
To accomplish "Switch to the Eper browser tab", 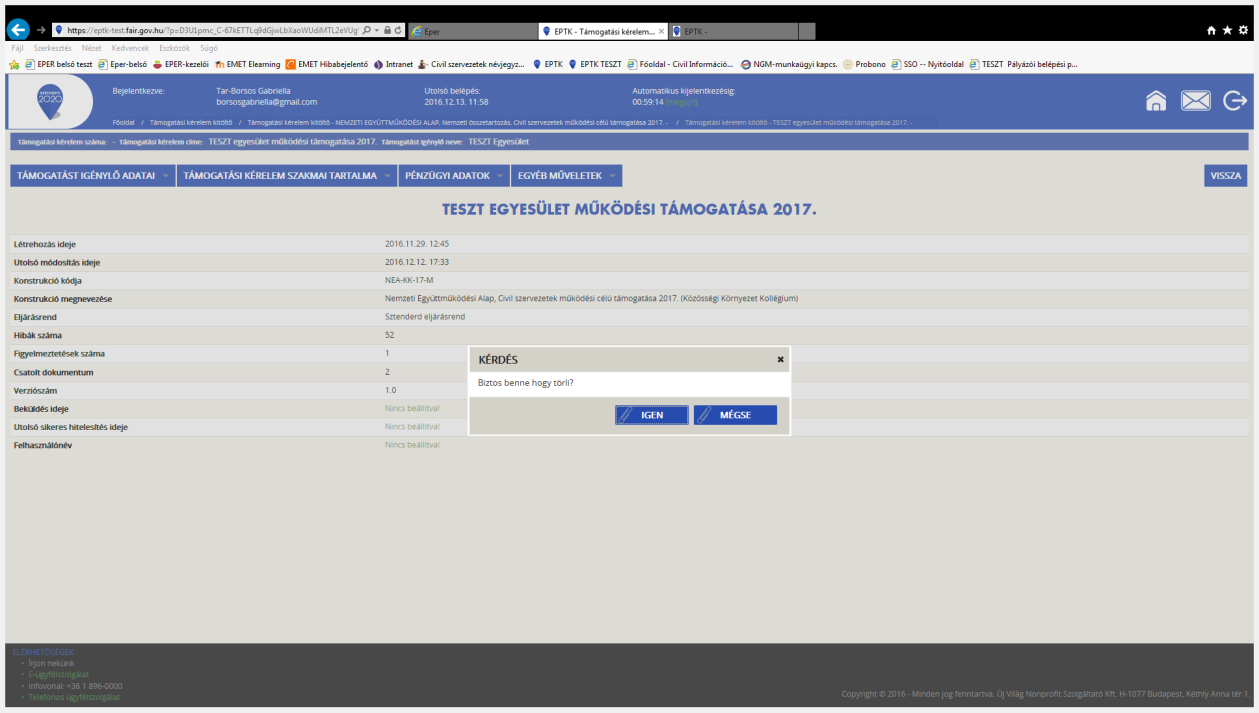I will (470, 31).
